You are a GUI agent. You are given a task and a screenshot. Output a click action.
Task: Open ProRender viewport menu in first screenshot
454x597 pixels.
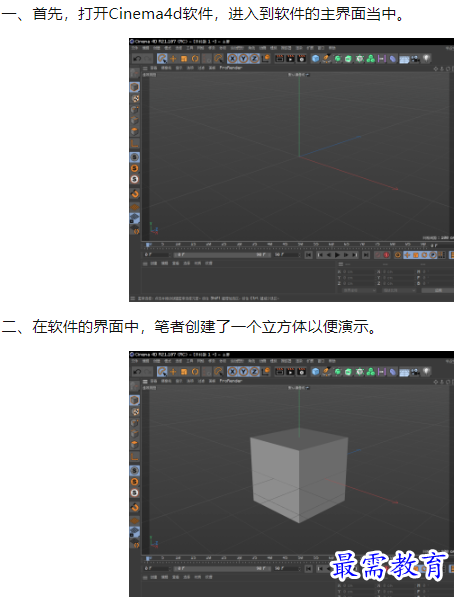(x=231, y=67)
